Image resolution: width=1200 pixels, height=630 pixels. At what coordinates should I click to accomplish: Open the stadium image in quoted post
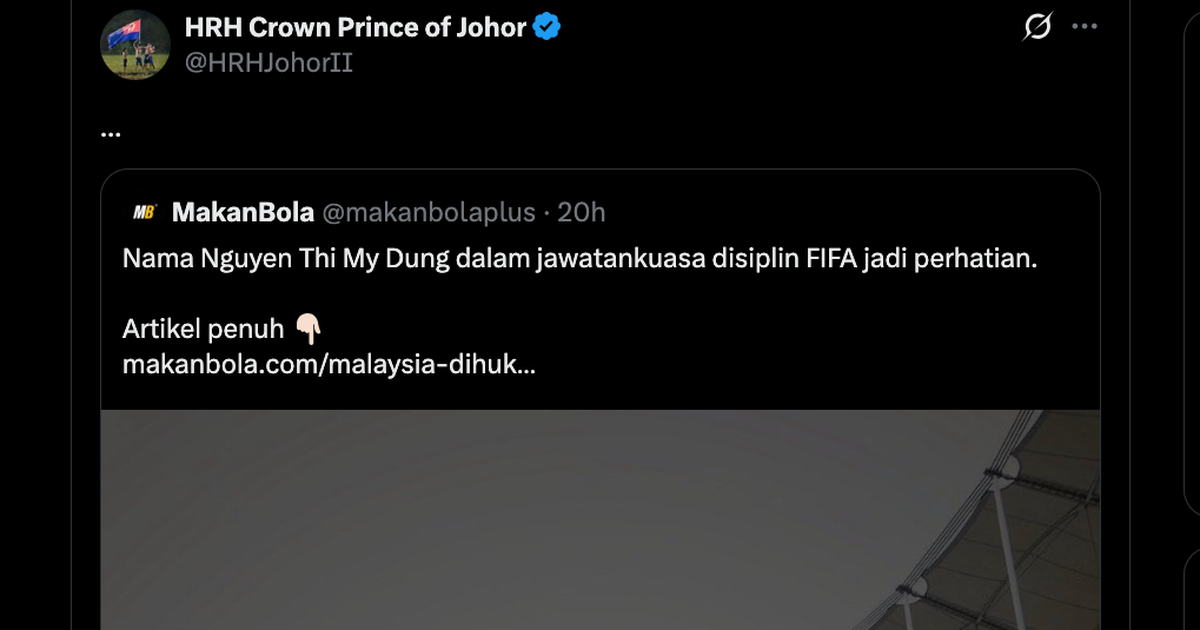[x=600, y=520]
